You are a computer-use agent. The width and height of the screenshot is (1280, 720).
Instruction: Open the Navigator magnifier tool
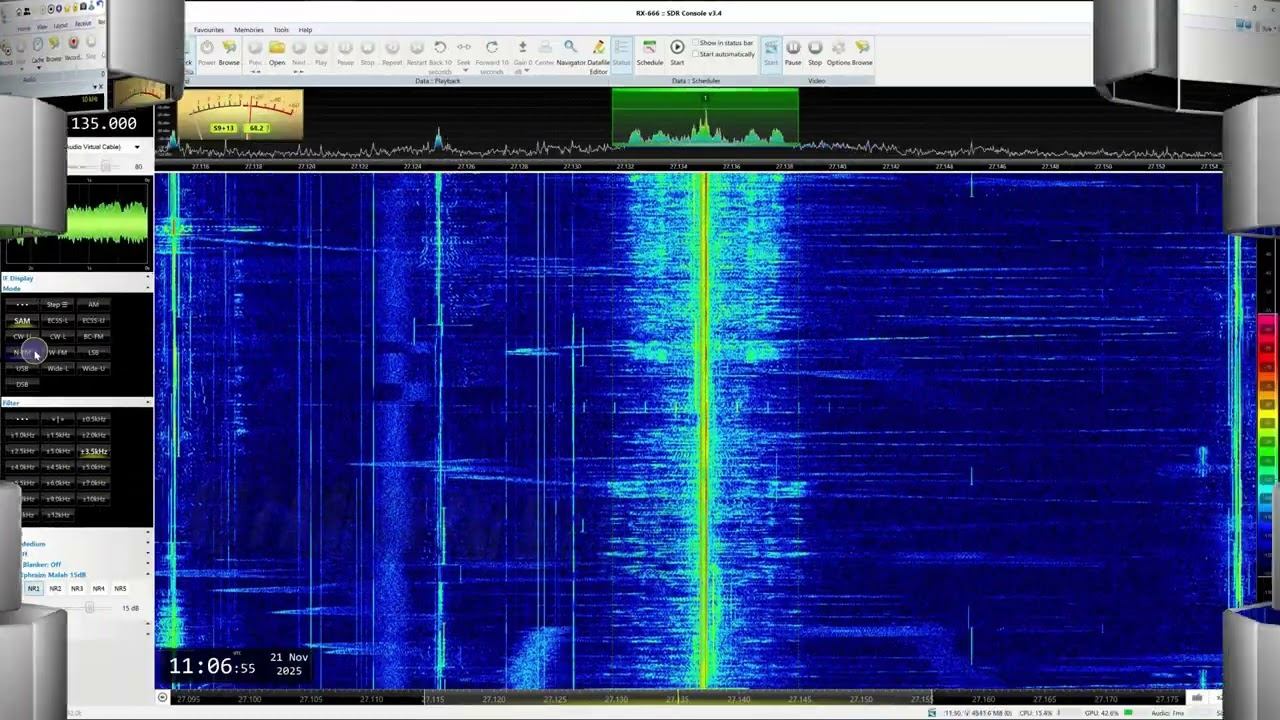(571, 52)
